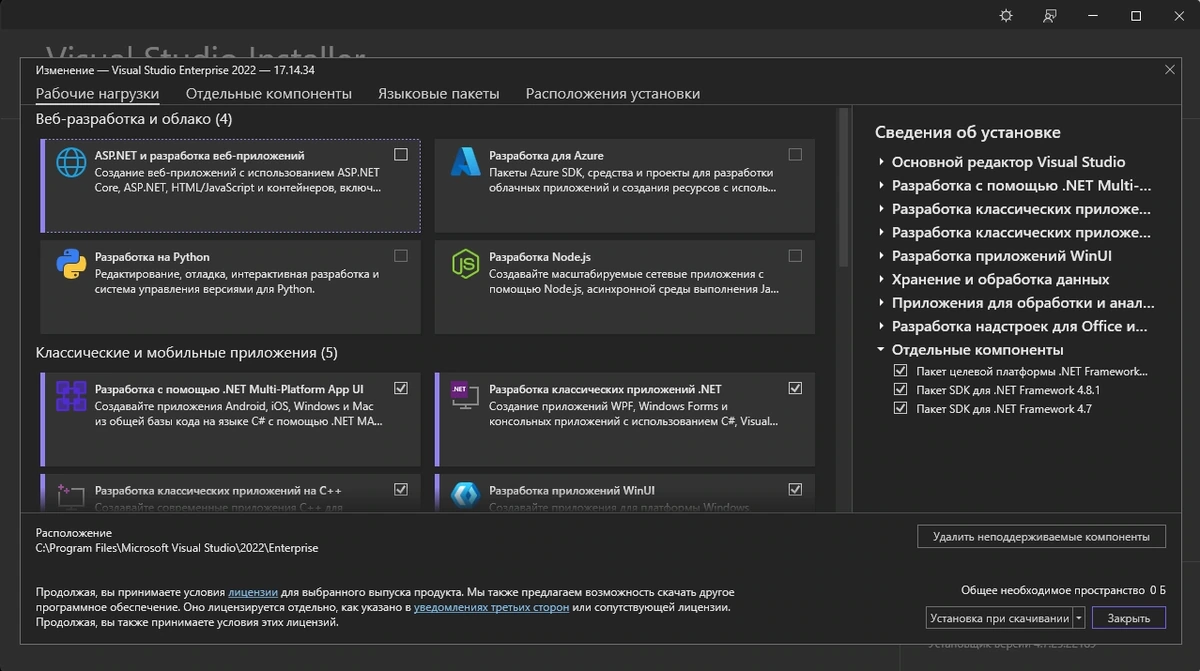Click the Закрыть button
Image resolution: width=1200 pixels, height=671 pixels.
tap(1129, 618)
